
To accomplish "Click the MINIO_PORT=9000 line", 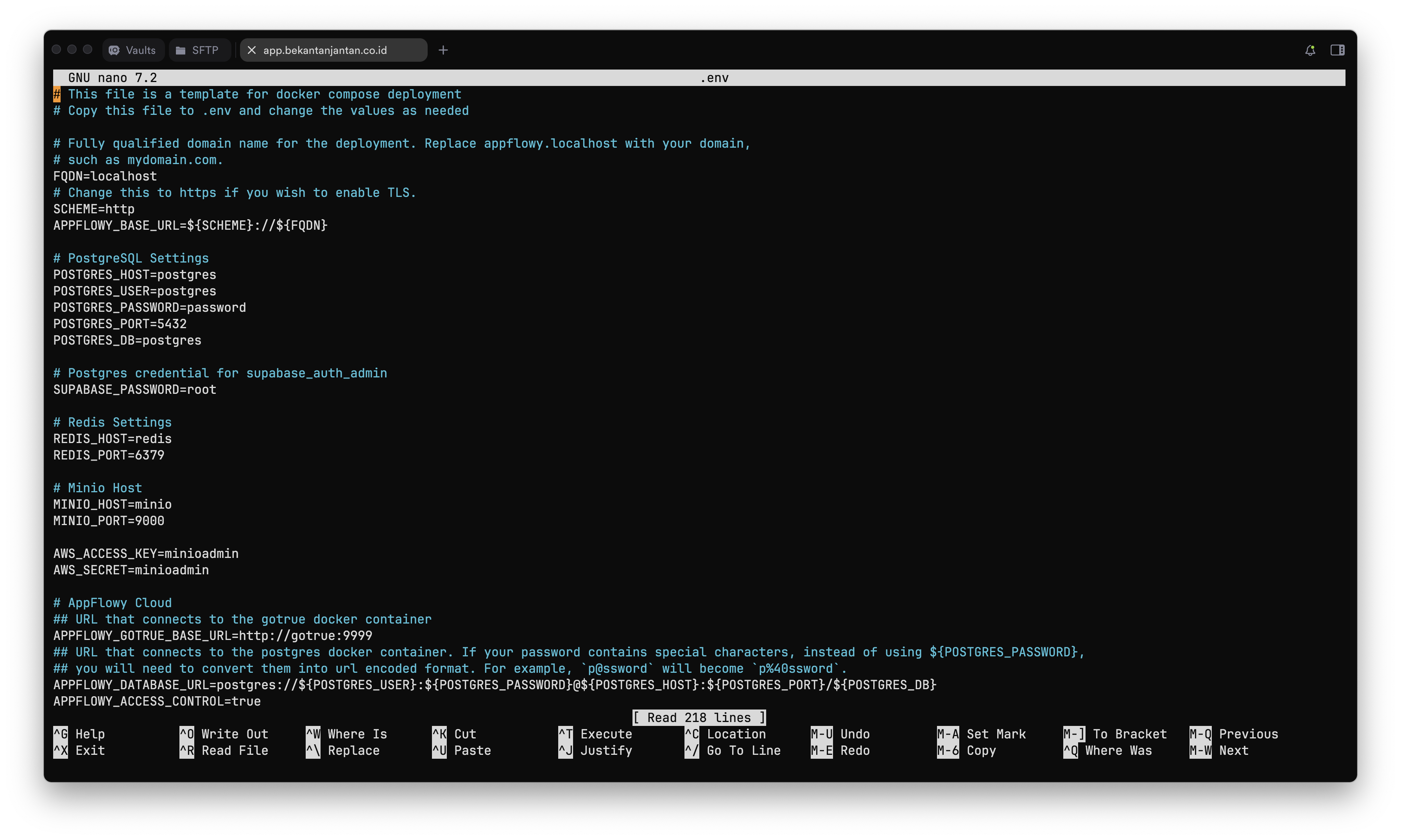I will 109,521.
